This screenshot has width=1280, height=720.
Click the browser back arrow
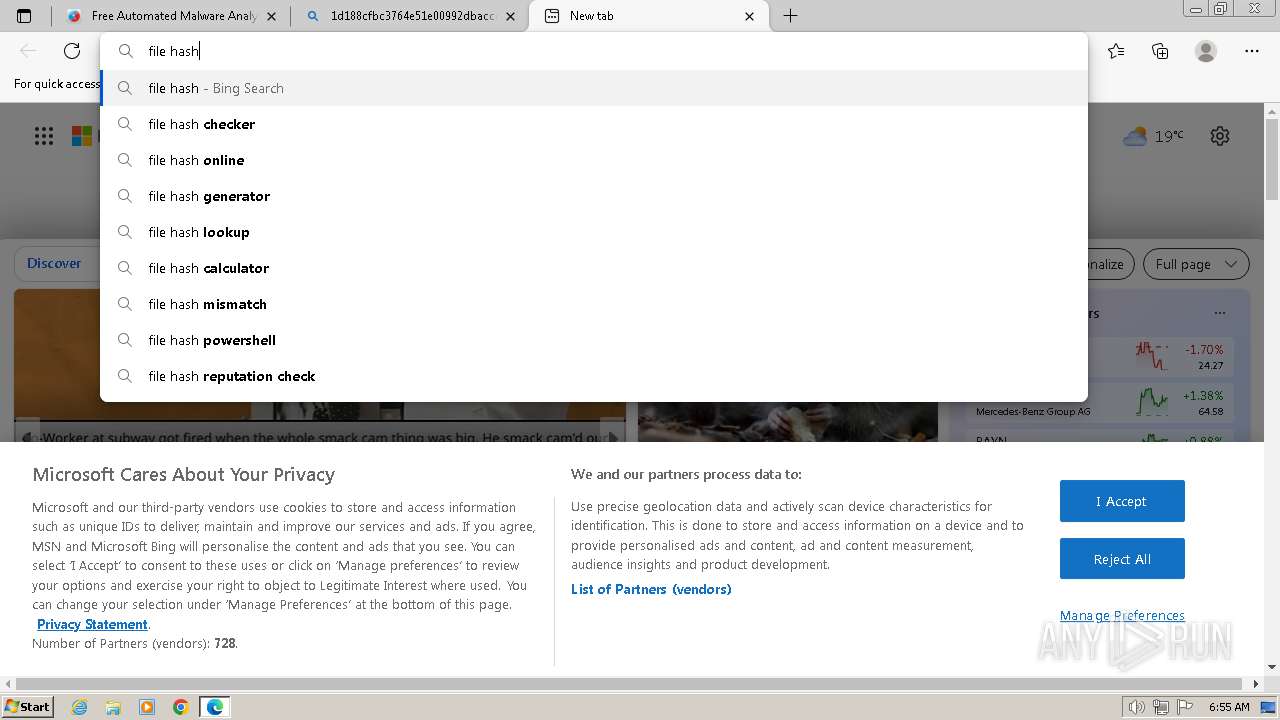tap(28, 51)
